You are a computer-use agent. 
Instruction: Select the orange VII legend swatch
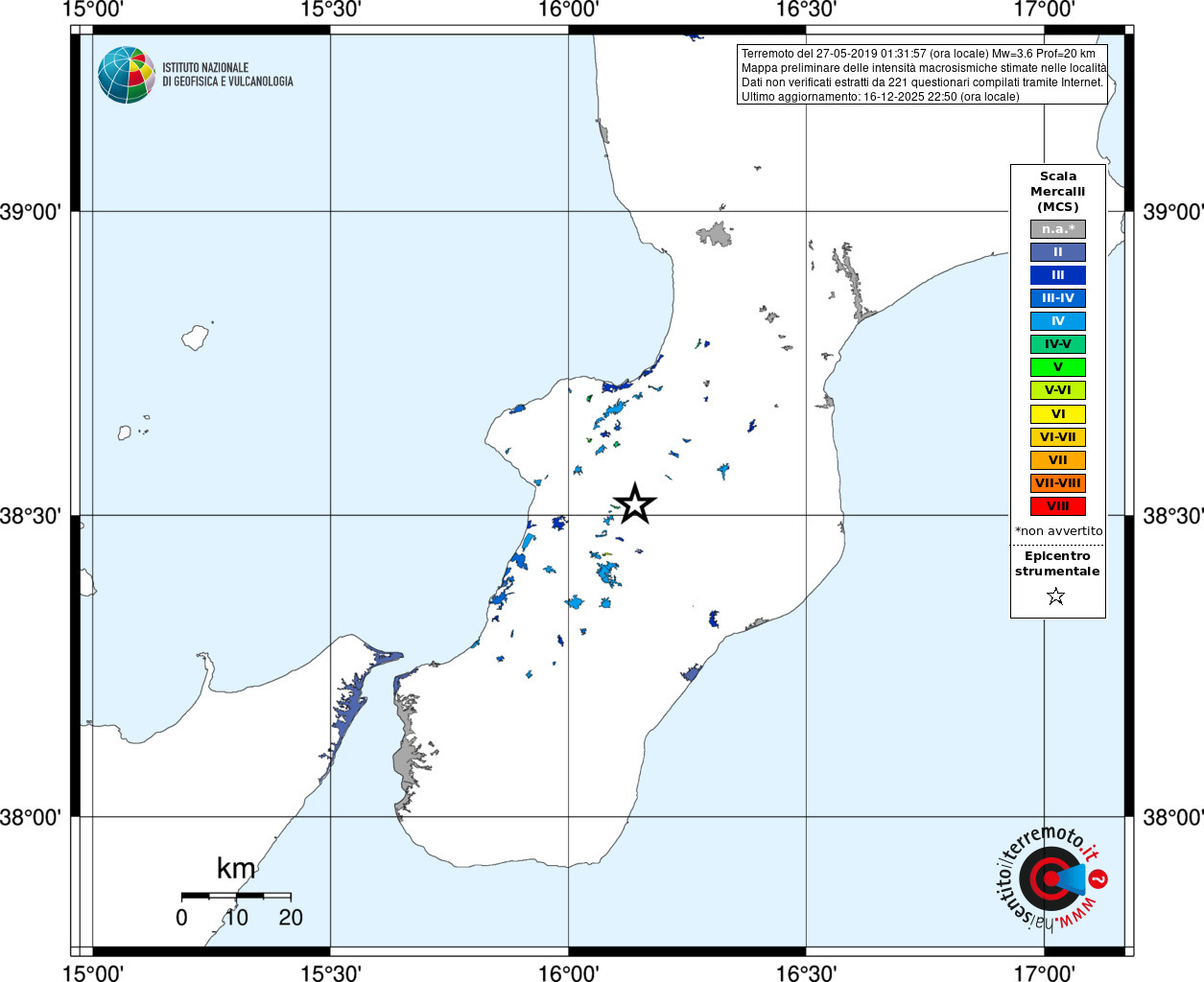(1058, 460)
